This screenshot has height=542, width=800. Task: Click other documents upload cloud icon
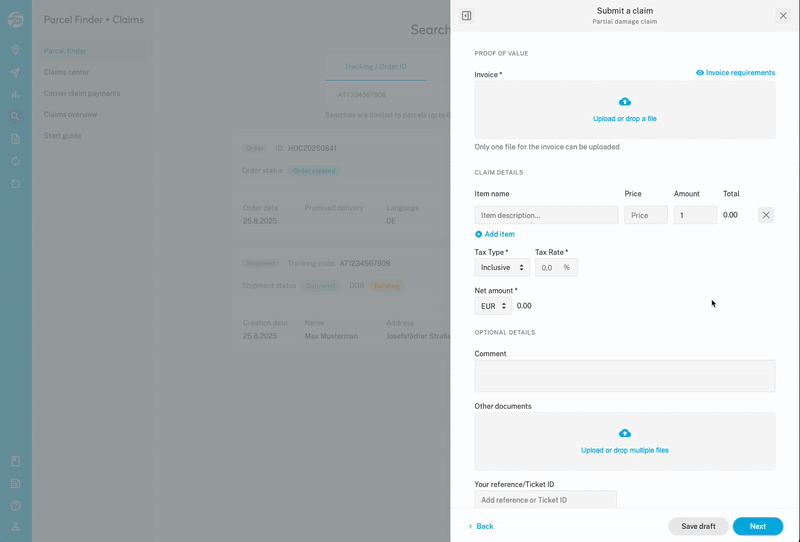click(624, 433)
